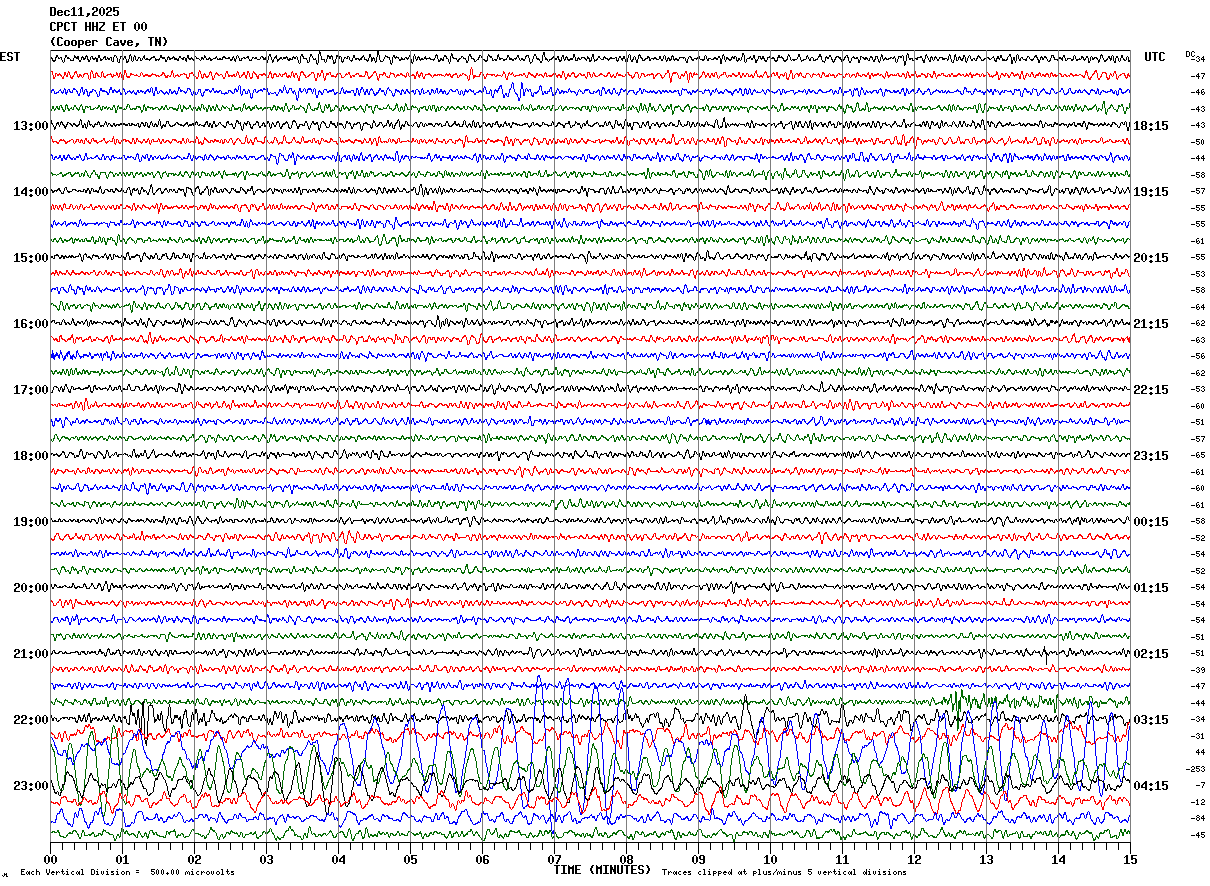Select the 19:00 EST time label

tap(31, 522)
